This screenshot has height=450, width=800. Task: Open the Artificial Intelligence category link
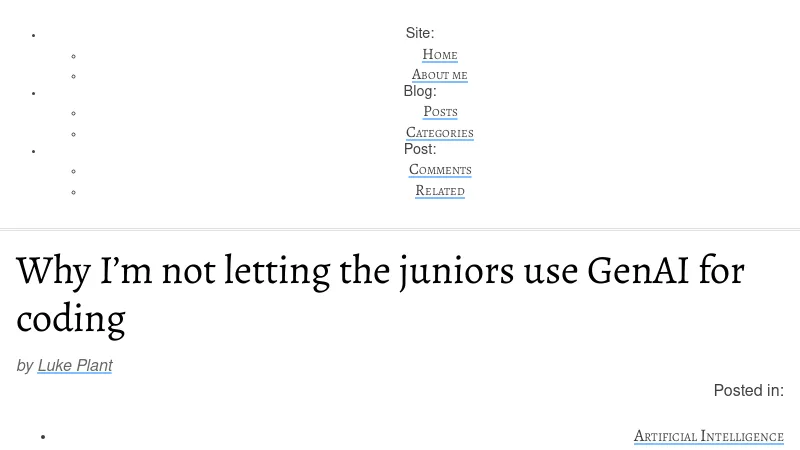pyautogui.click(x=708, y=436)
